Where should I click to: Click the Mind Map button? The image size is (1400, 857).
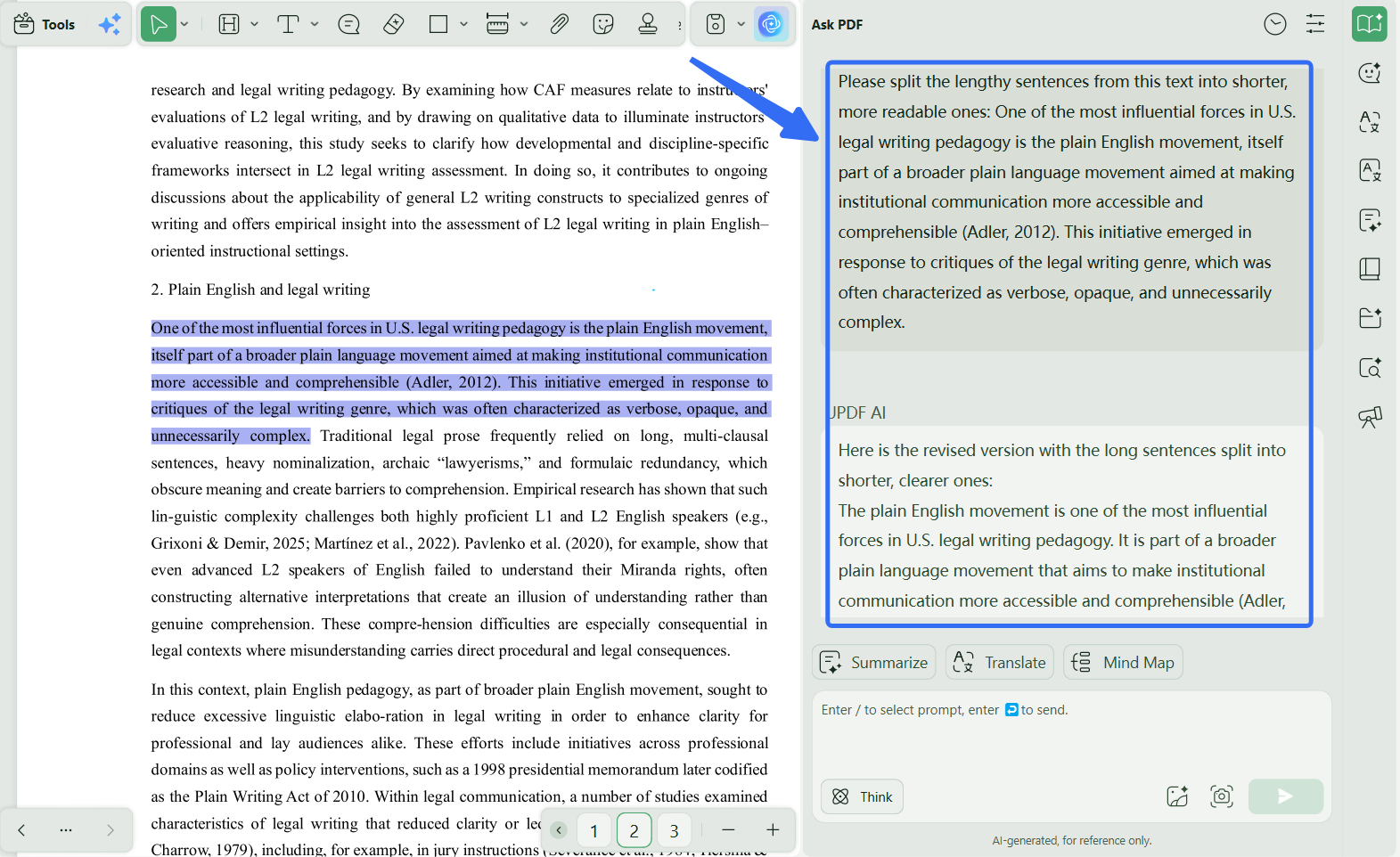click(1123, 662)
